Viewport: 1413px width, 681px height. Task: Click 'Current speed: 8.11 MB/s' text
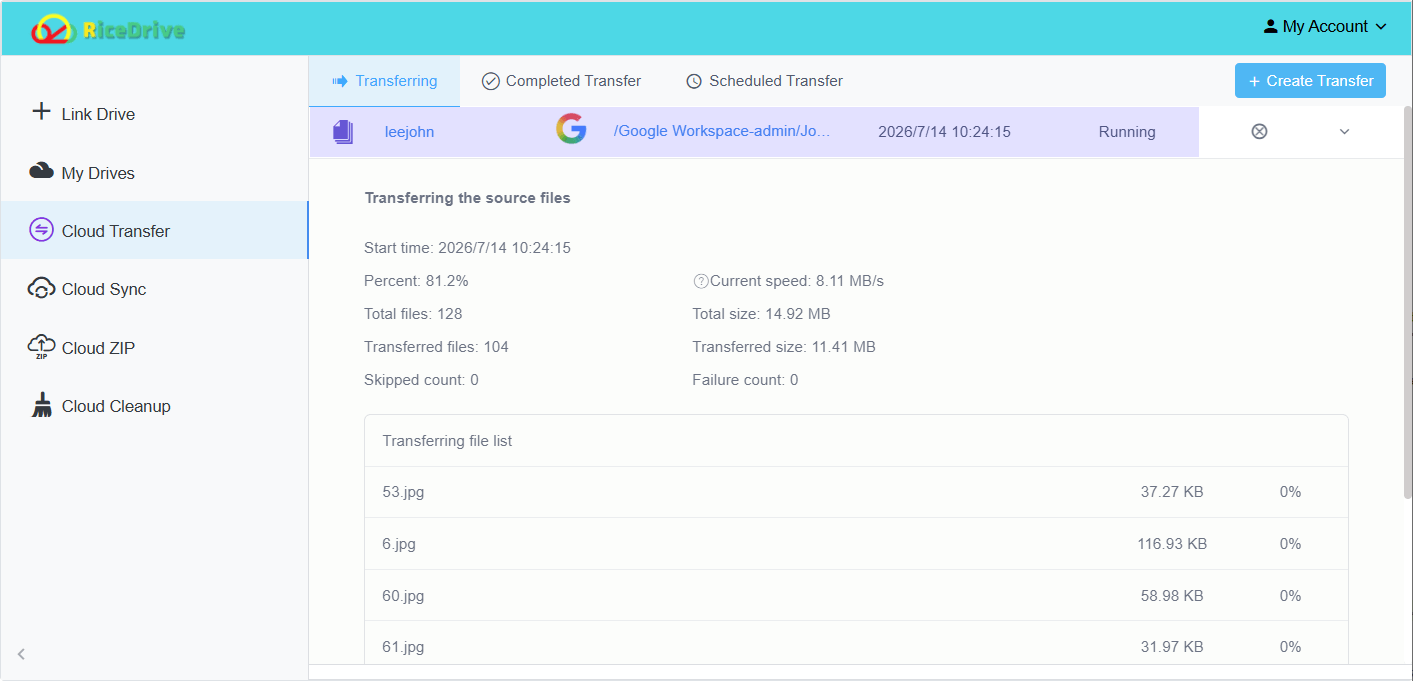(797, 281)
